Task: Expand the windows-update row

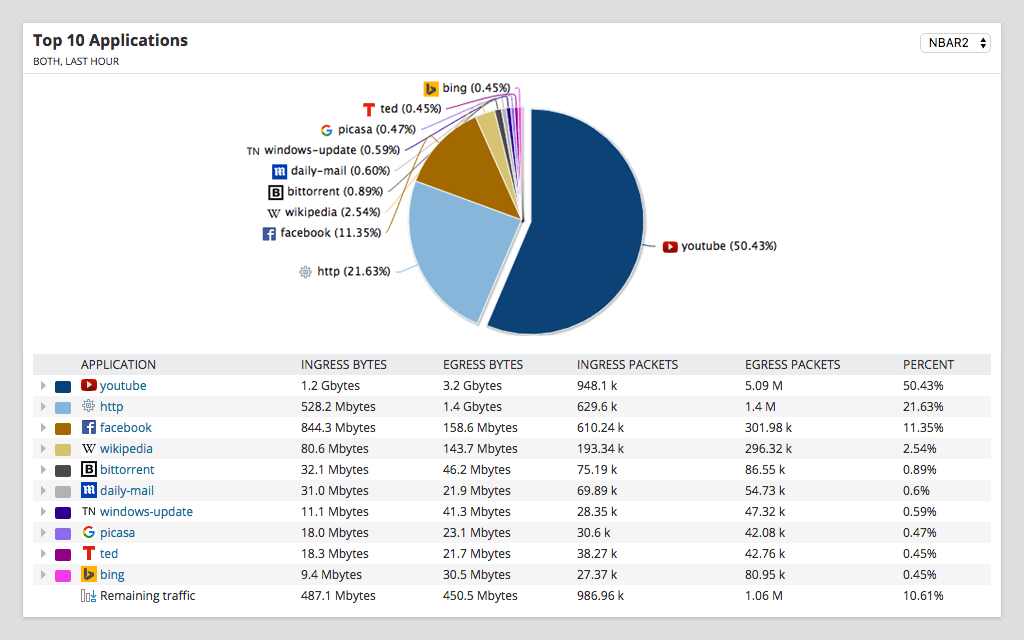Action: [42, 511]
